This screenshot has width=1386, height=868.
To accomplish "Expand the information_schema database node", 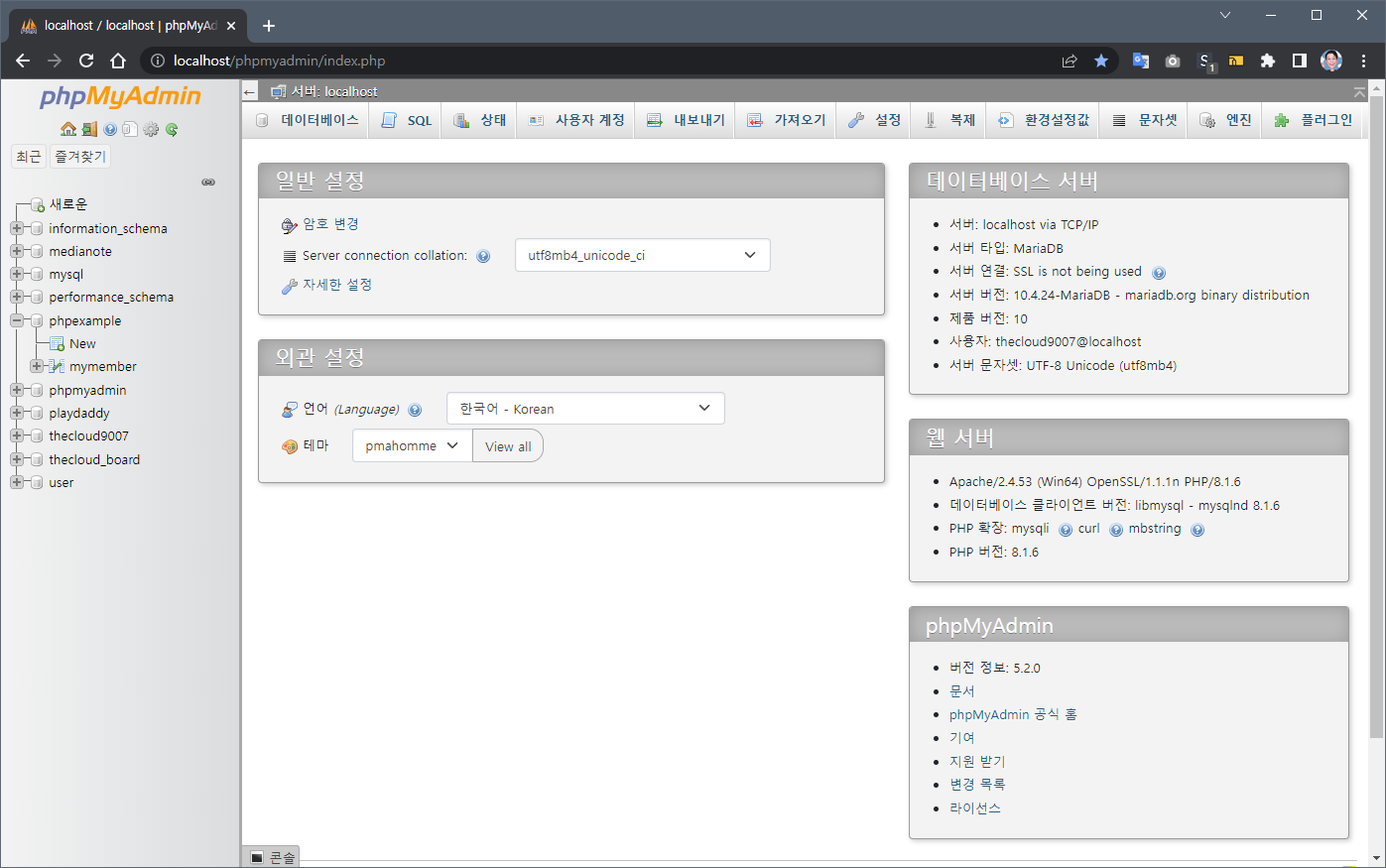I will click(x=17, y=228).
